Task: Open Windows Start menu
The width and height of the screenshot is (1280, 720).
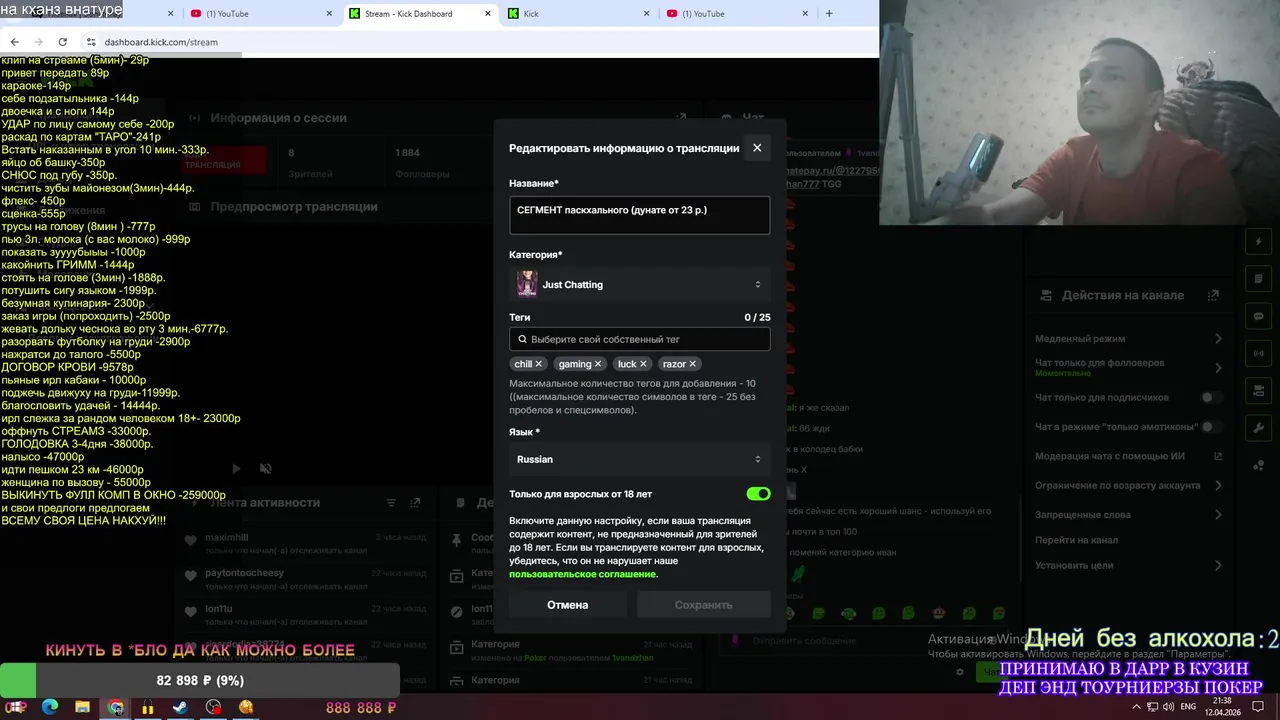Action: click(x=17, y=707)
